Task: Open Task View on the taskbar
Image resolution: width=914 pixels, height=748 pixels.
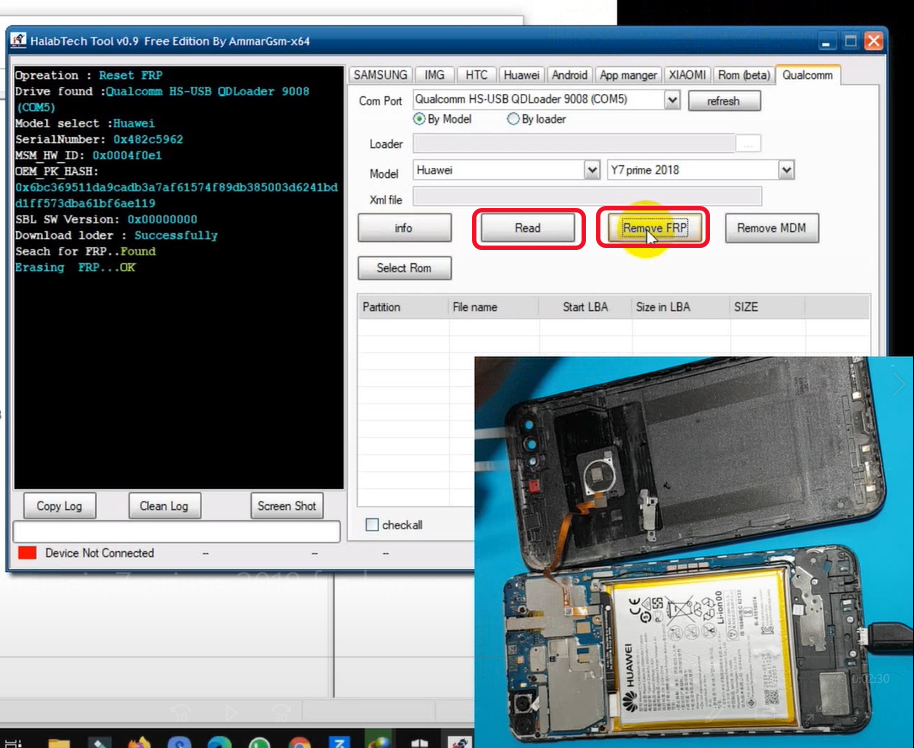Action: 13,743
